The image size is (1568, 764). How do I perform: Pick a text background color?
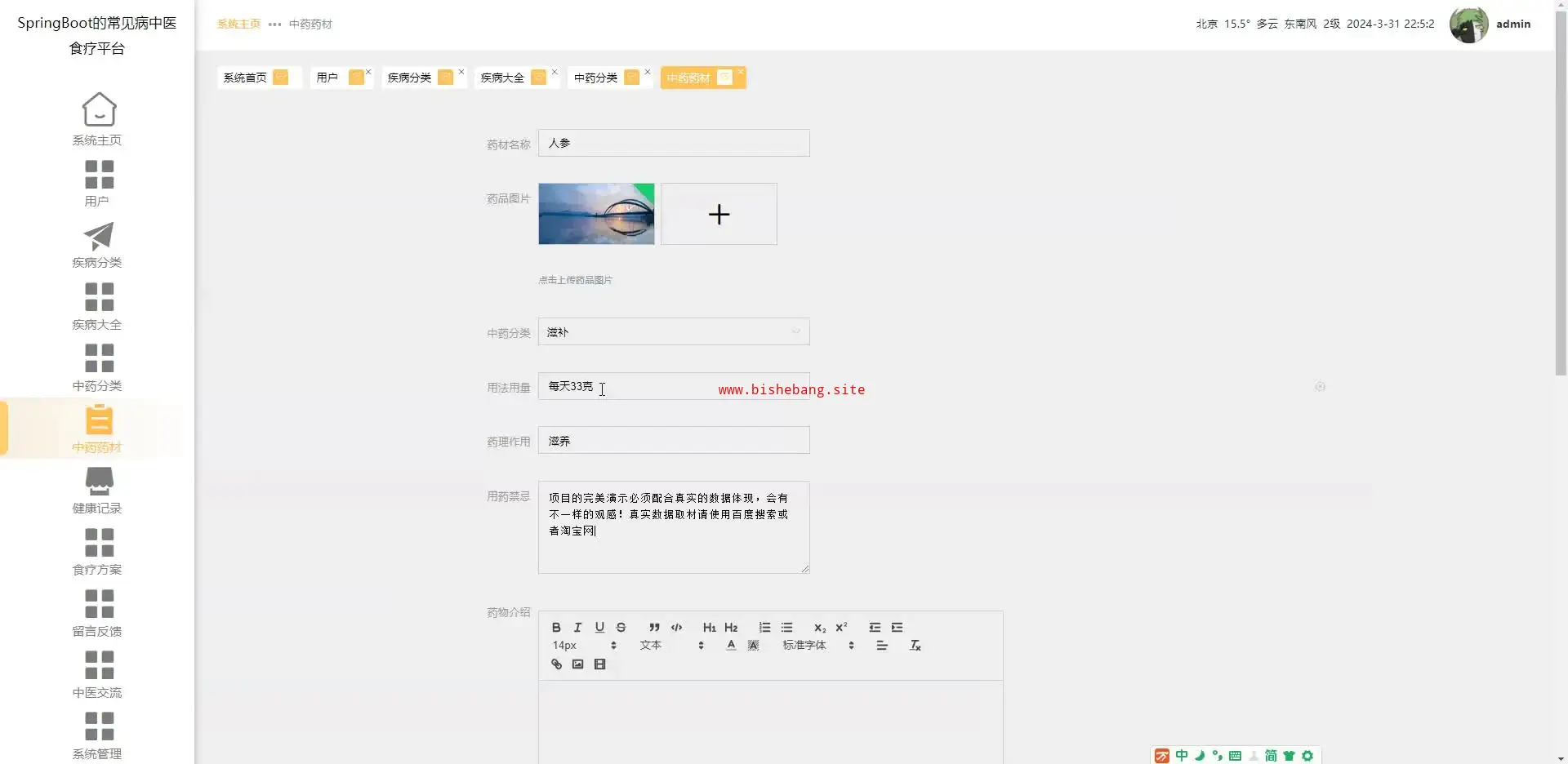point(753,645)
